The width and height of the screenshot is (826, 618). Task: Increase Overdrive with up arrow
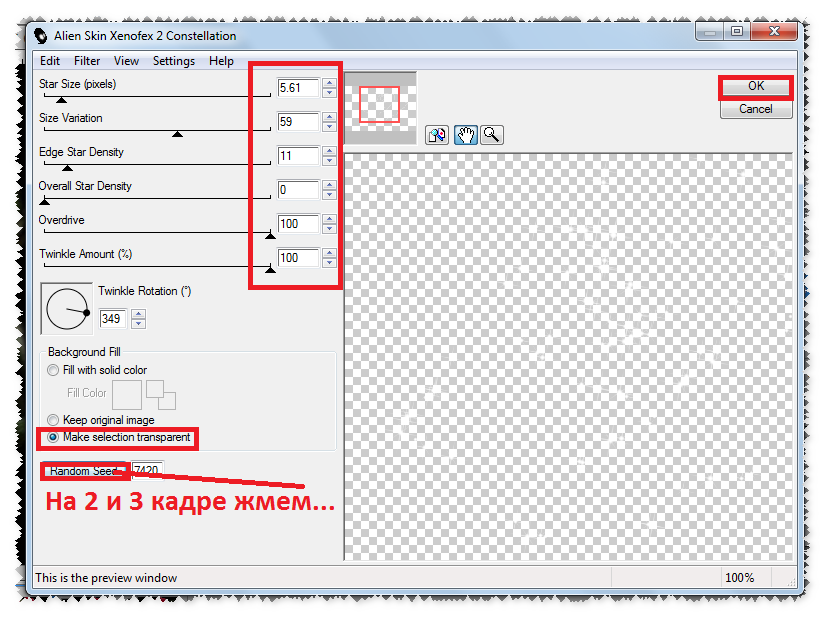[329, 219]
